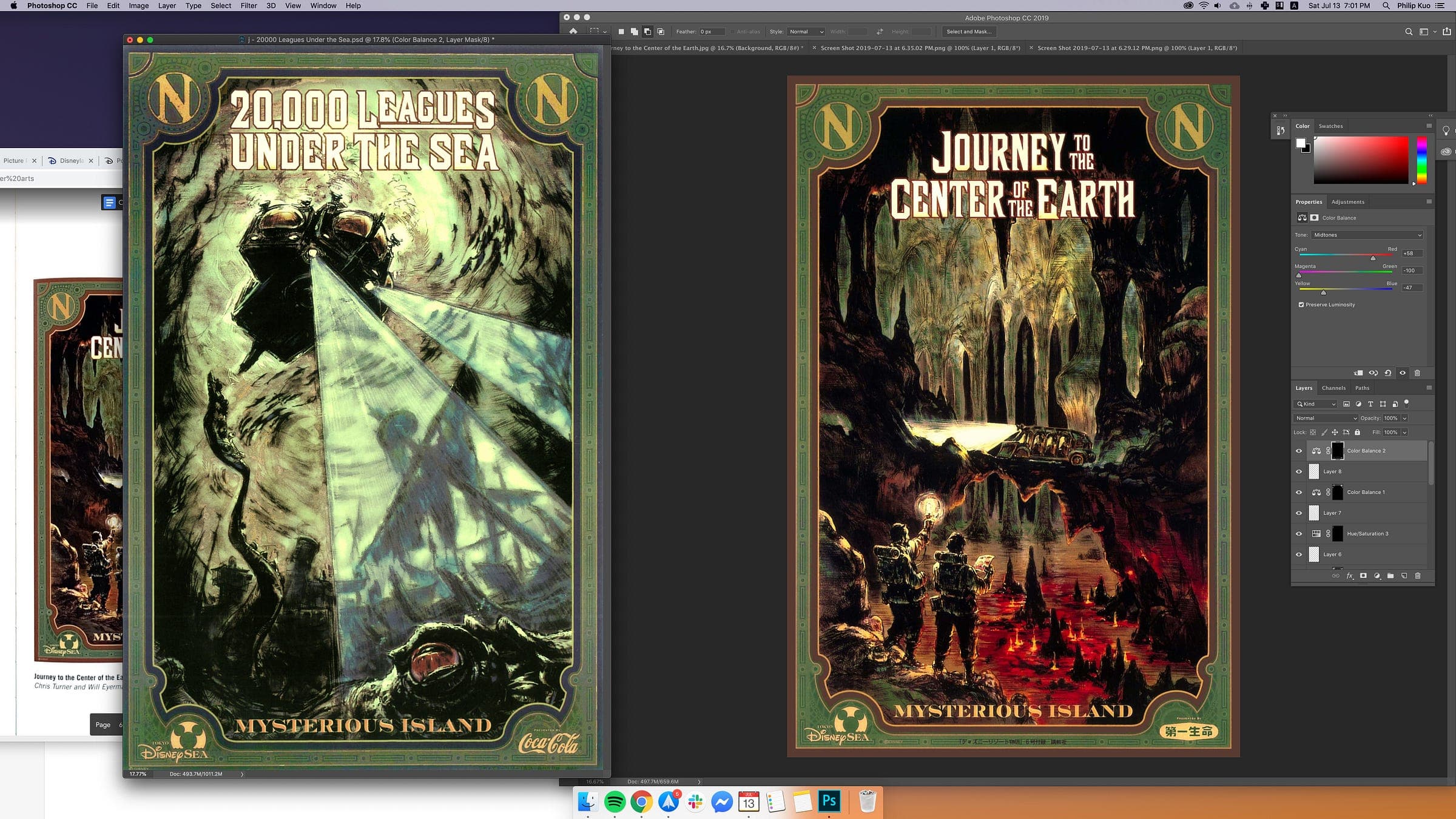The image size is (1456, 819).
Task: Open the layer Kind filter dropdown
Action: point(1316,404)
